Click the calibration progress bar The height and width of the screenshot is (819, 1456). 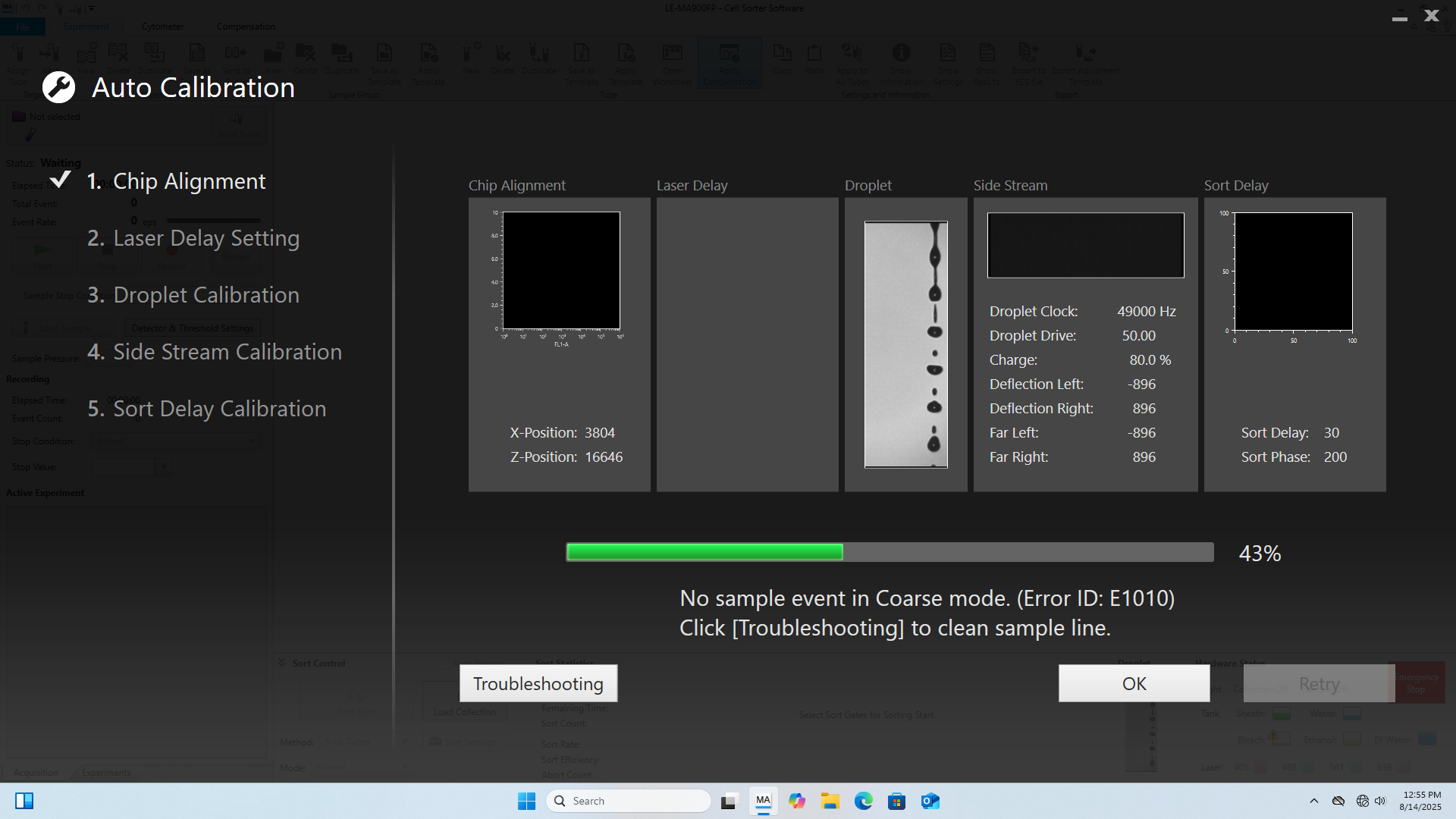point(890,552)
